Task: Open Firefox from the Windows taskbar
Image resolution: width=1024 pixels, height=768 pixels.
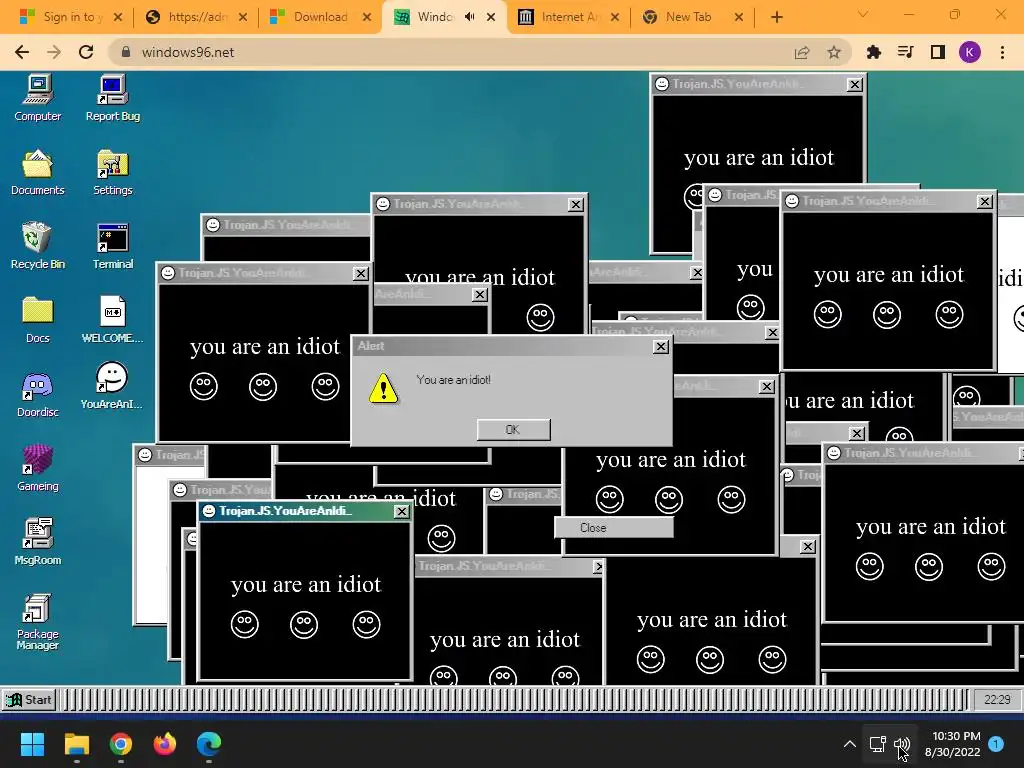Action: [165, 744]
